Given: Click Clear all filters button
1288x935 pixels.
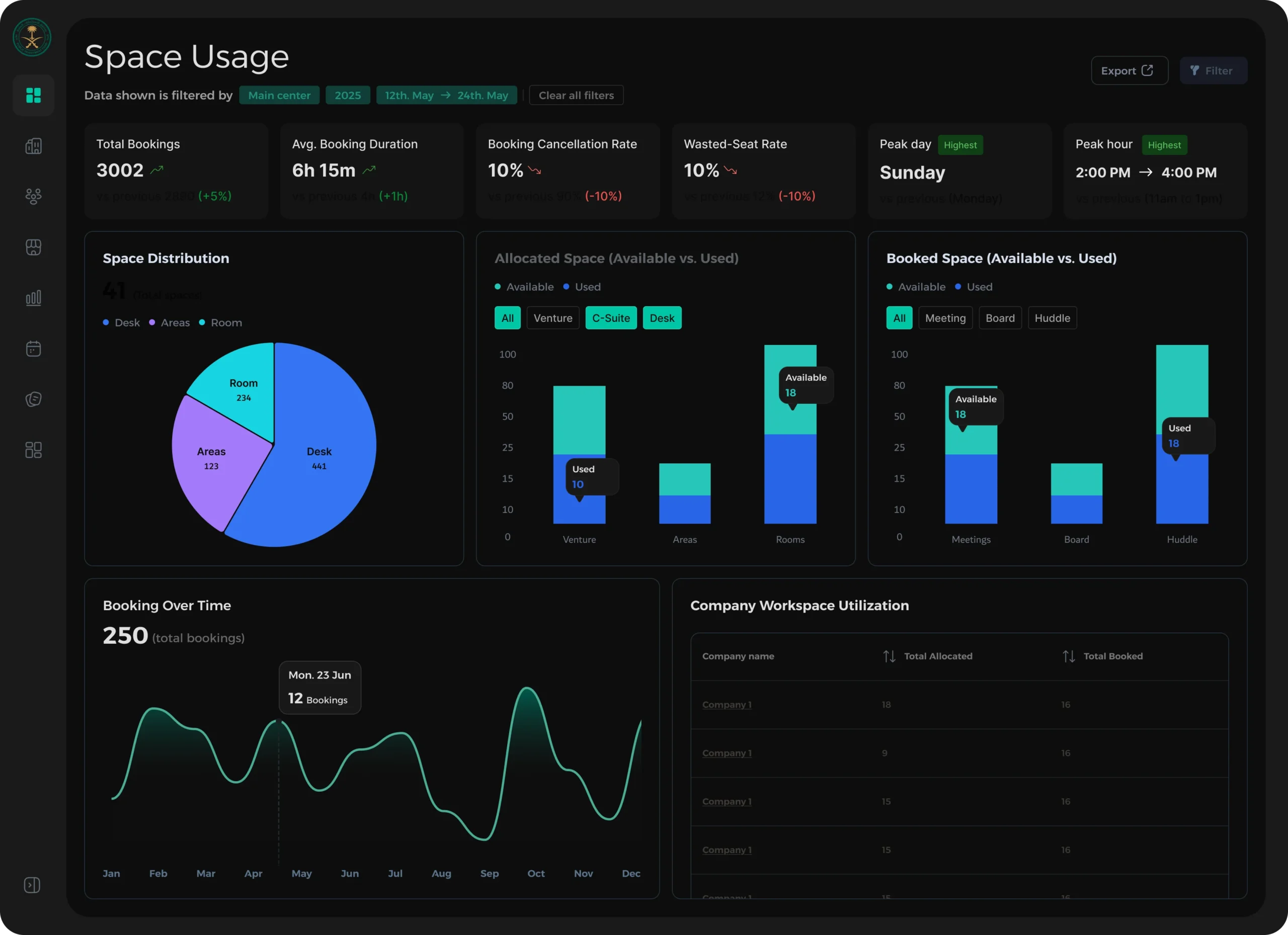Looking at the screenshot, I should [576, 96].
